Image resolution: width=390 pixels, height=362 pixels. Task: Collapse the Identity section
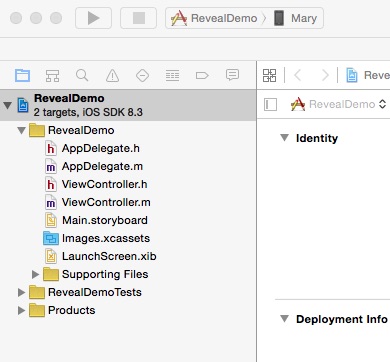(x=284, y=138)
